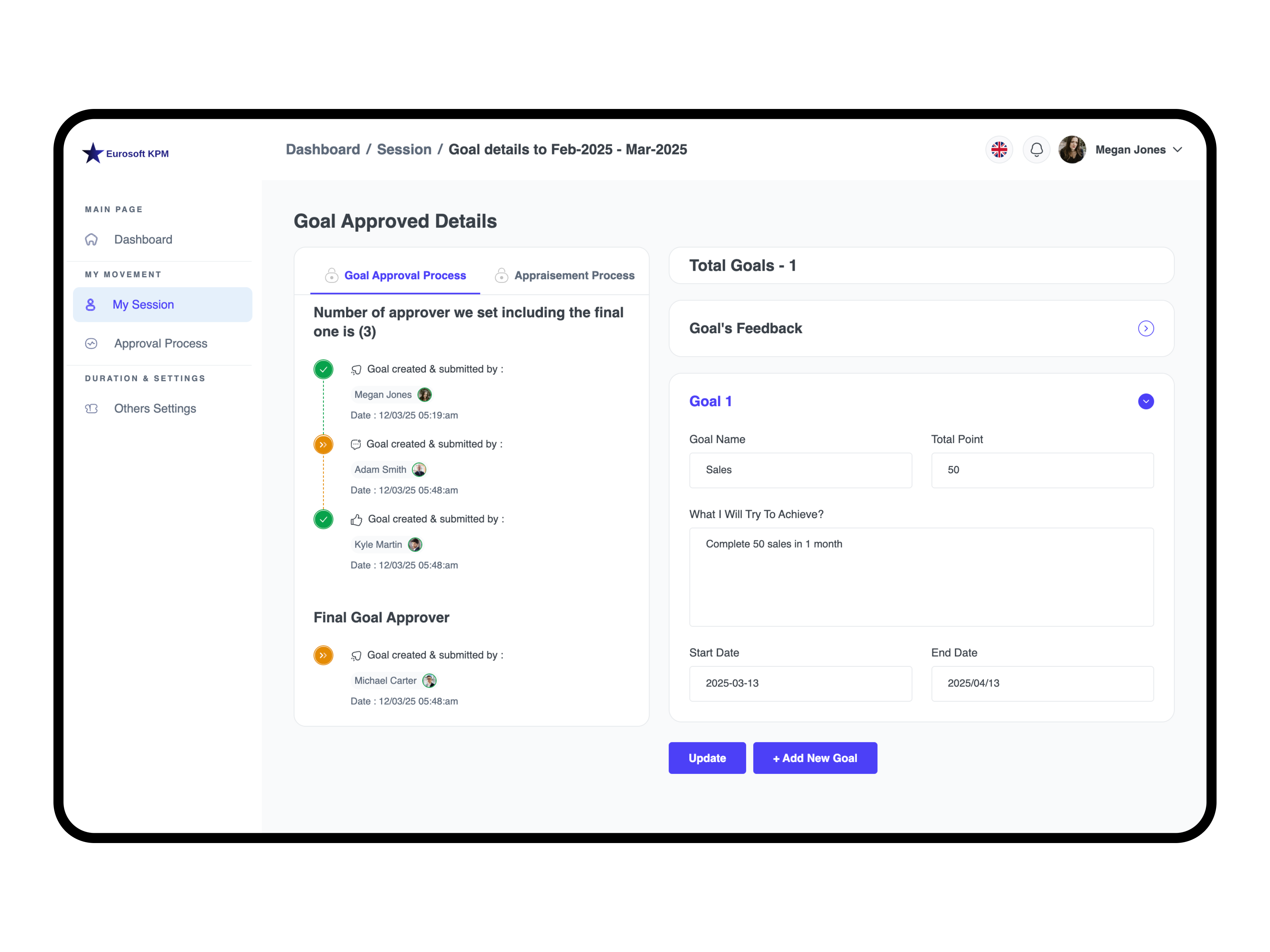Viewport: 1270px width, 952px height.
Task: Click green check status for Megan Jones
Action: pos(323,369)
